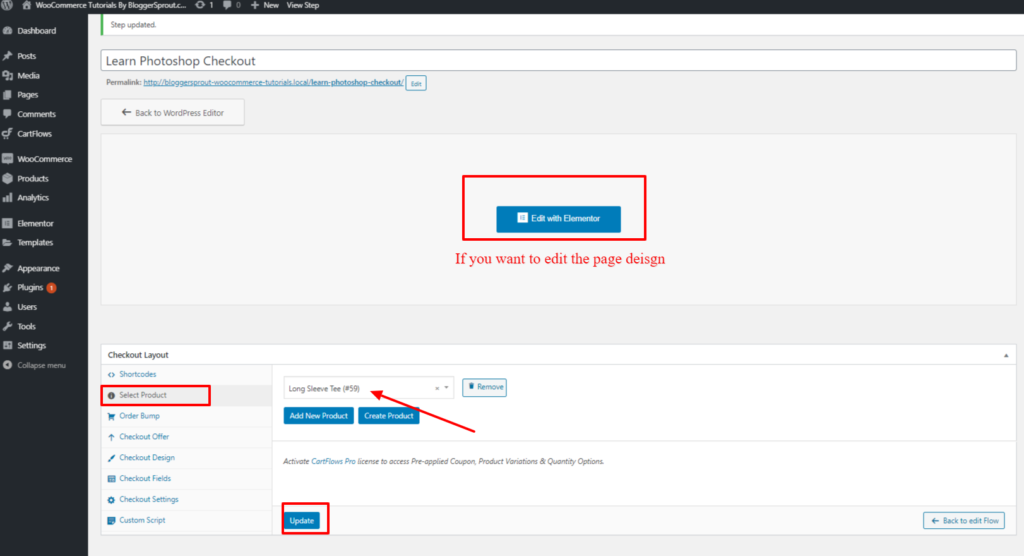Clear the selected Long Sleeve Tee product

(x=437, y=389)
